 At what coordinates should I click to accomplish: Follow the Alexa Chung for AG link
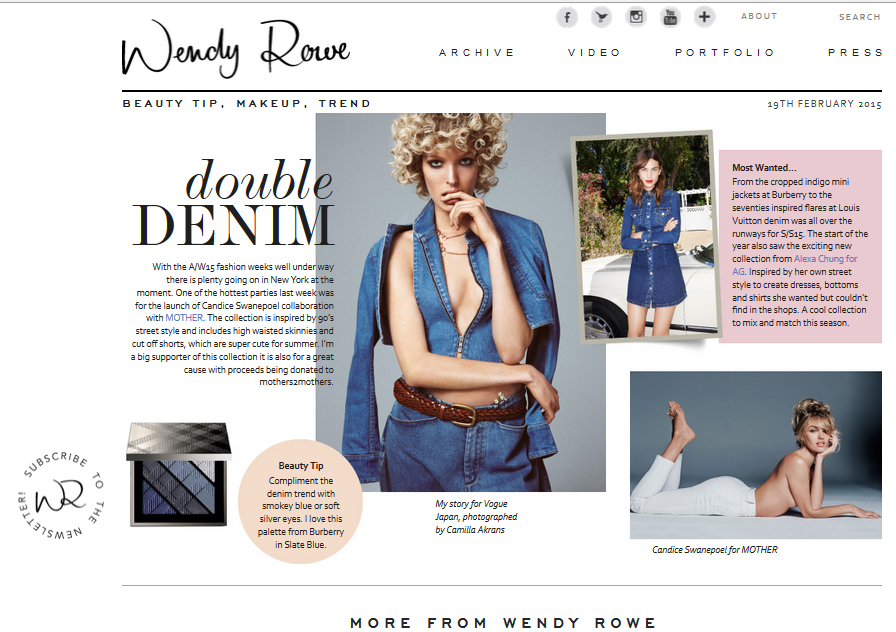pos(826,259)
